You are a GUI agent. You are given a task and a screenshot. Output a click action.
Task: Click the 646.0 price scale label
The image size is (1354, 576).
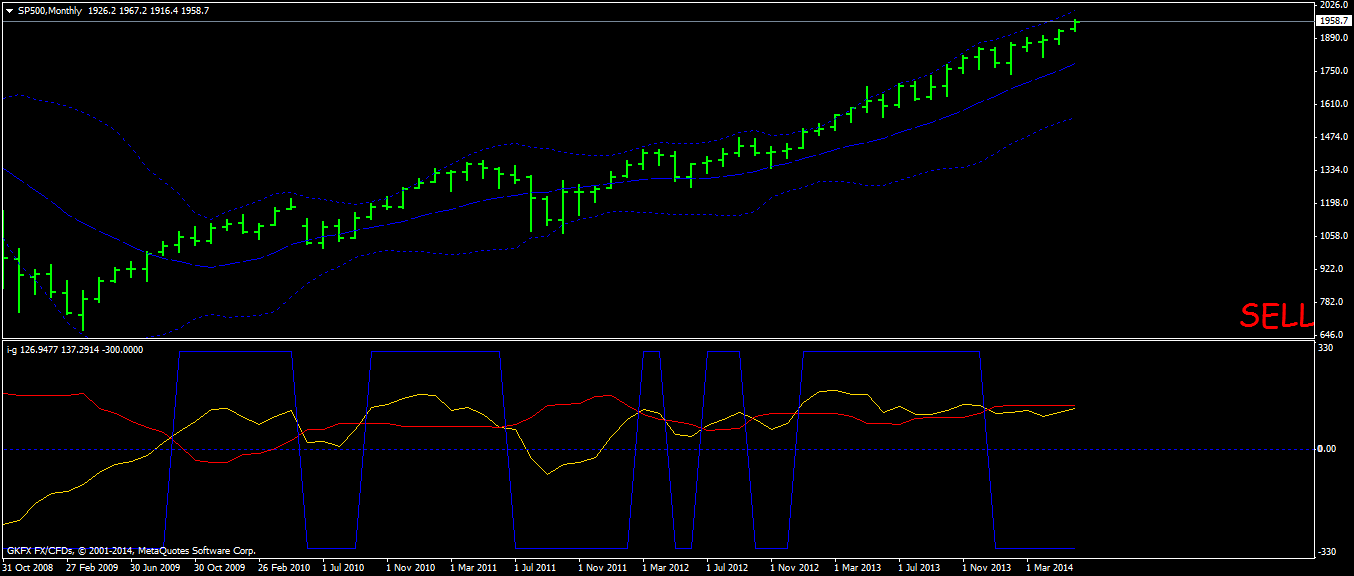[1332, 335]
